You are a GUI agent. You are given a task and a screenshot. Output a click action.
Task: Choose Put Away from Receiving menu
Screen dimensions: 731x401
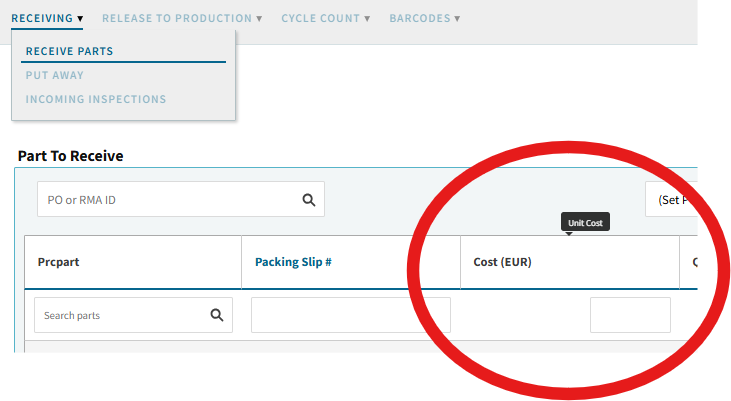pos(55,75)
